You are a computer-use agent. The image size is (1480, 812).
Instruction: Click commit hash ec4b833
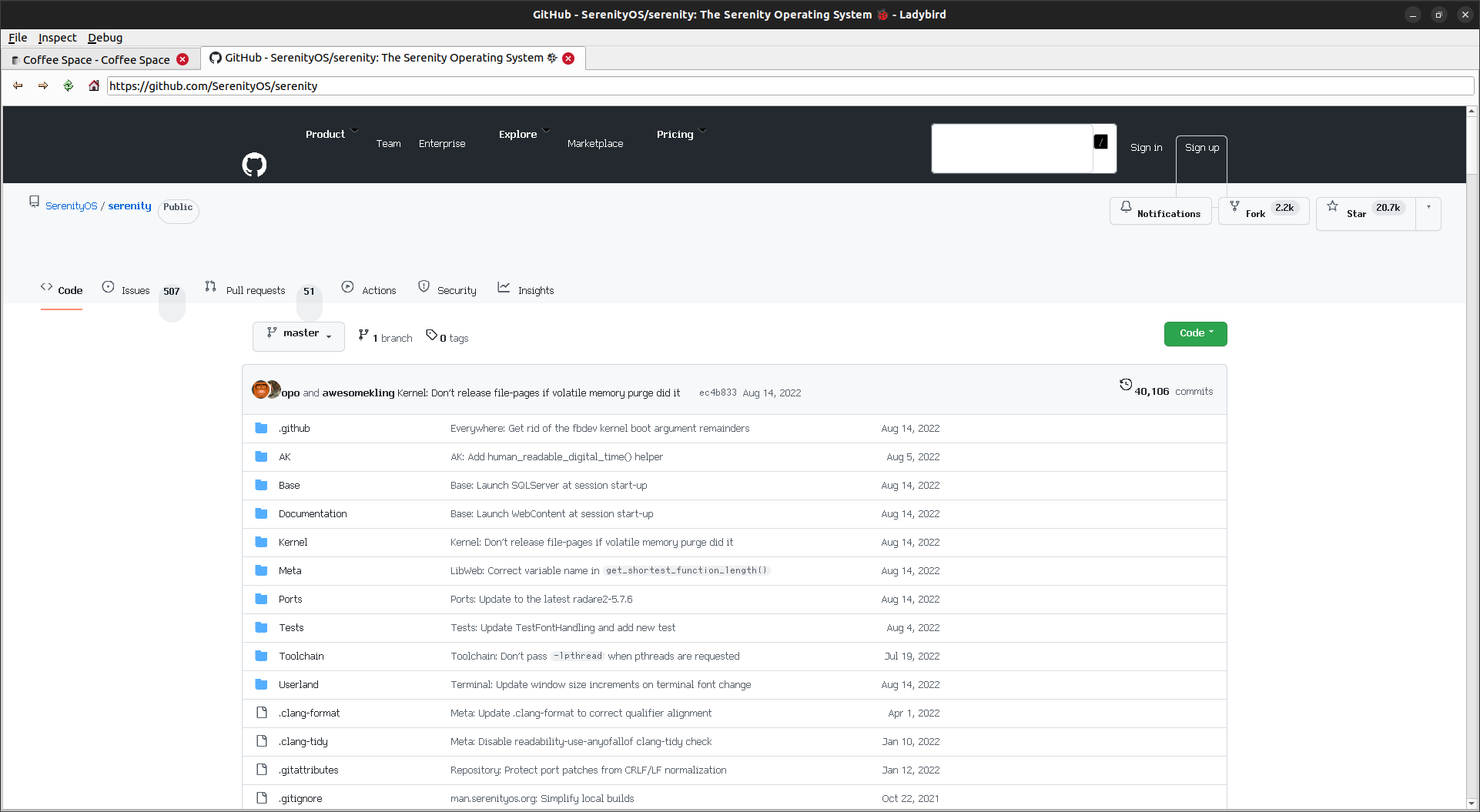[718, 393]
